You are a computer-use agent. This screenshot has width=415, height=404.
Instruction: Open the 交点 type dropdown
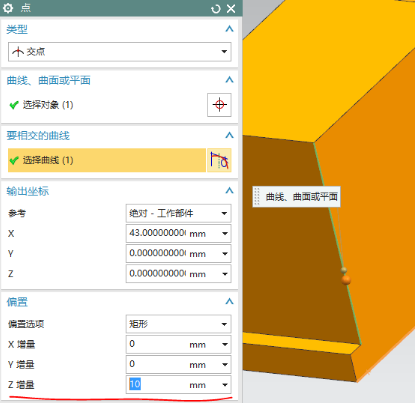tap(120, 52)
